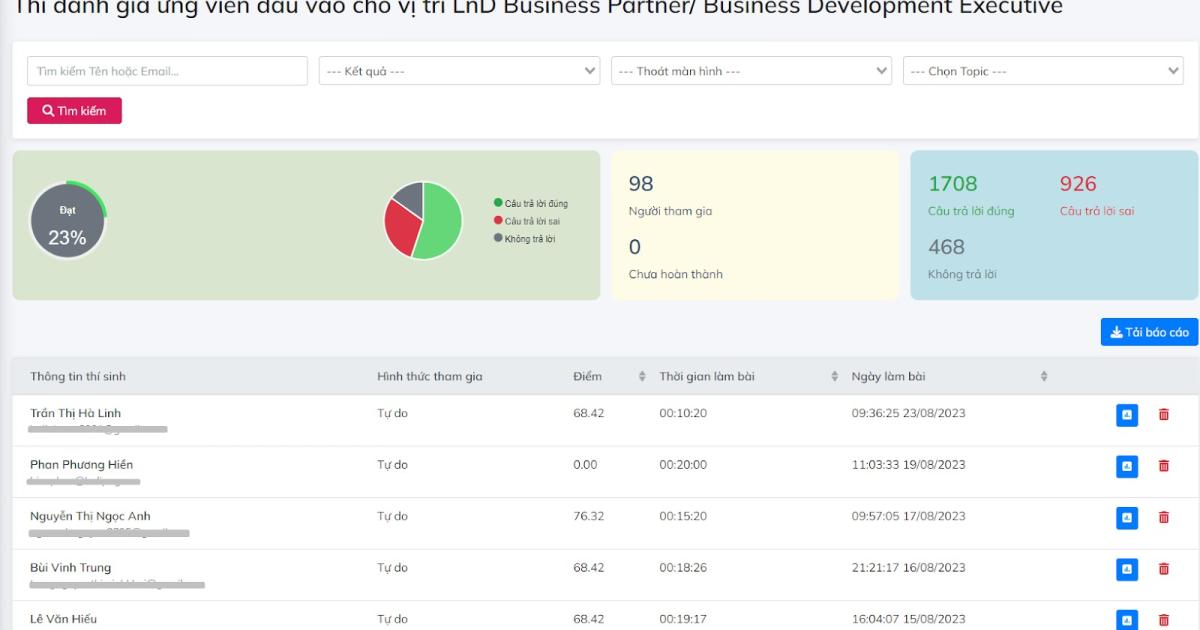Open the Chọn Topic dropdown
This screenshot has height=630, width=1200.
1043,71
